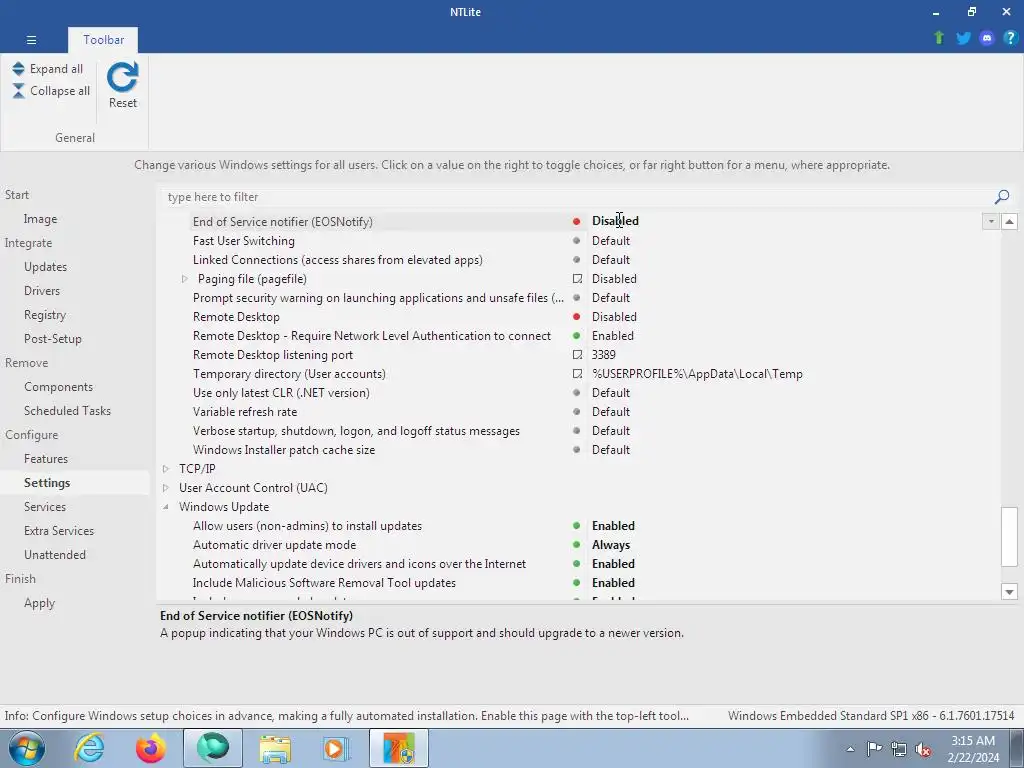Screen dimensions: 1024x768
Task: Launch Firefox from taskbar
Action: [150, 748]
